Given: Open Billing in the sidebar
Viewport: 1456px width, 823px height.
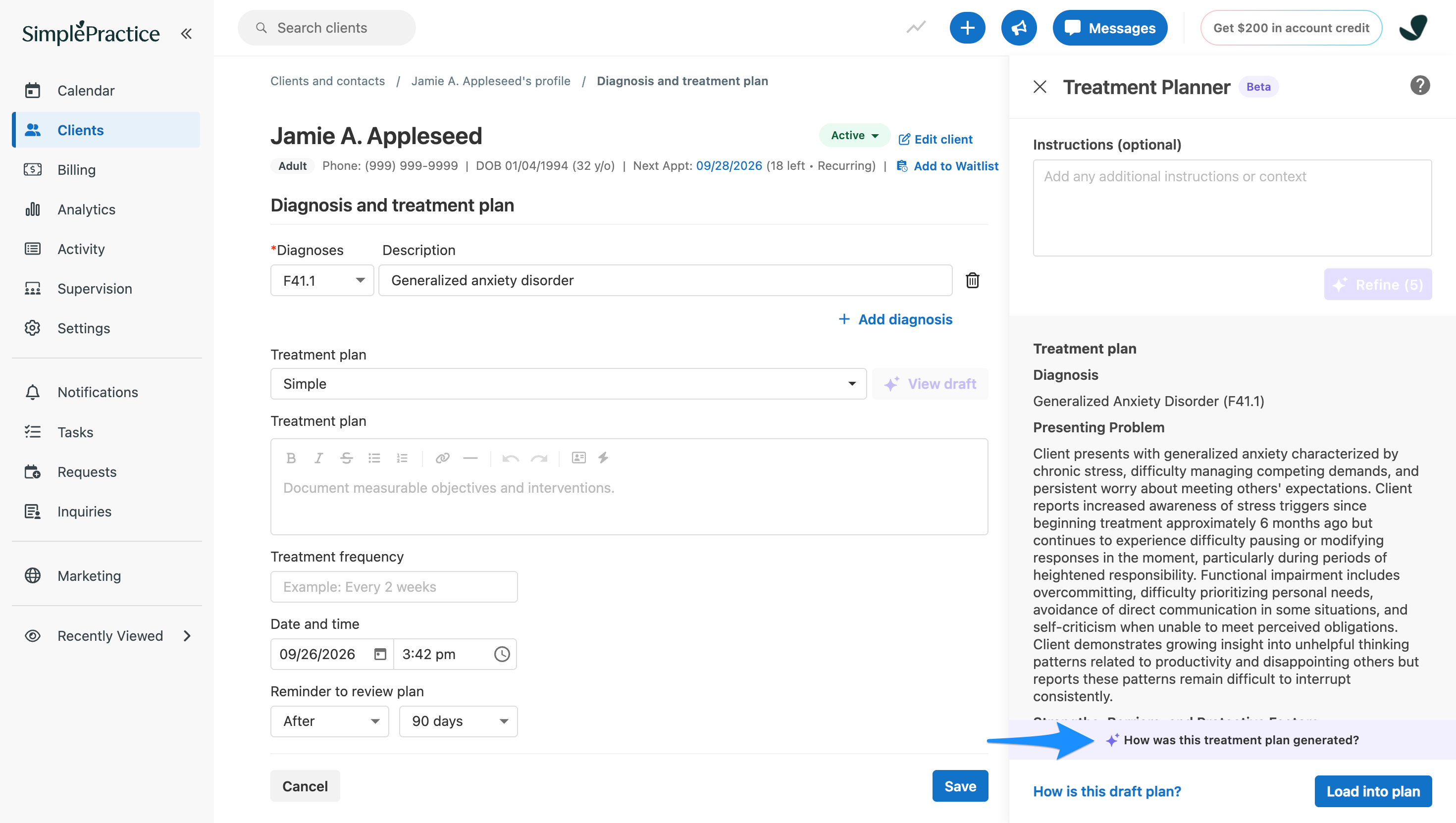Looking at the screenshot, I should 106,169.
